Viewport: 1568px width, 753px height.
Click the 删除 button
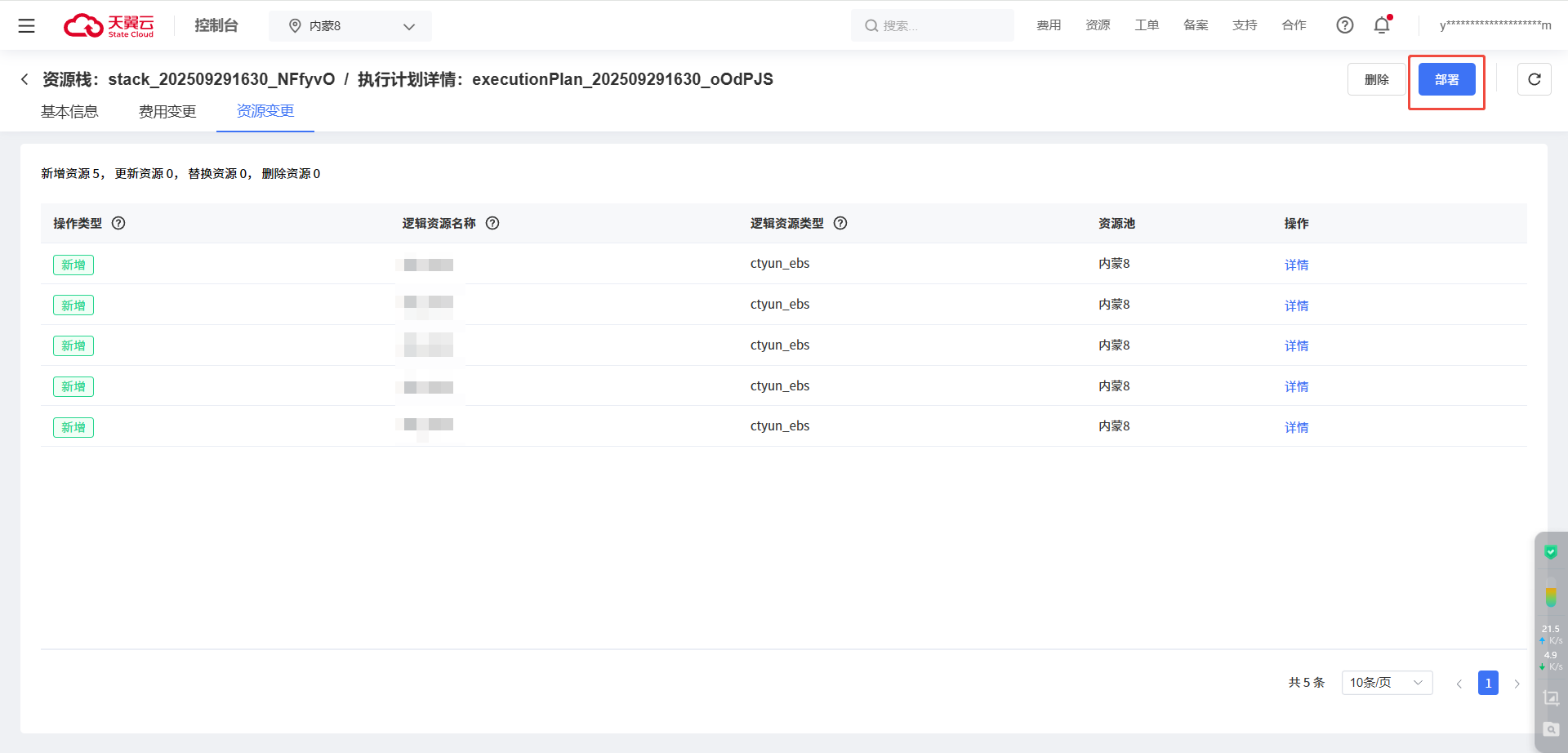point(1376,79)
